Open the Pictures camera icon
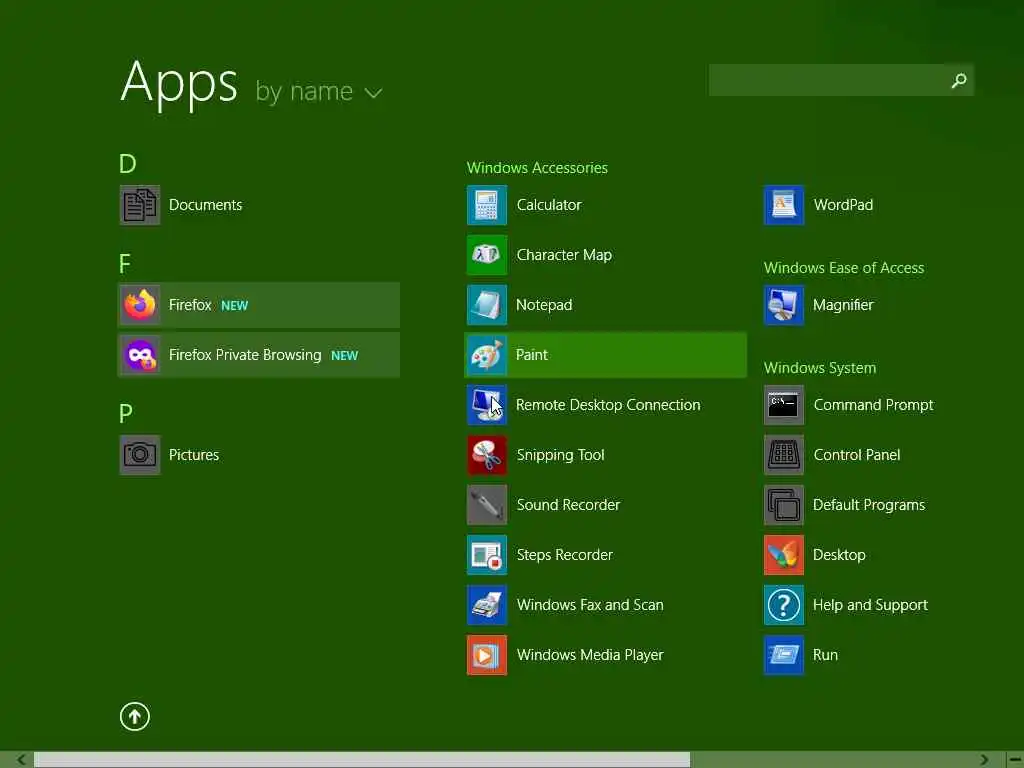This screenshot has width=1024, height=768. pyautogui.click(x=140, y=455)
